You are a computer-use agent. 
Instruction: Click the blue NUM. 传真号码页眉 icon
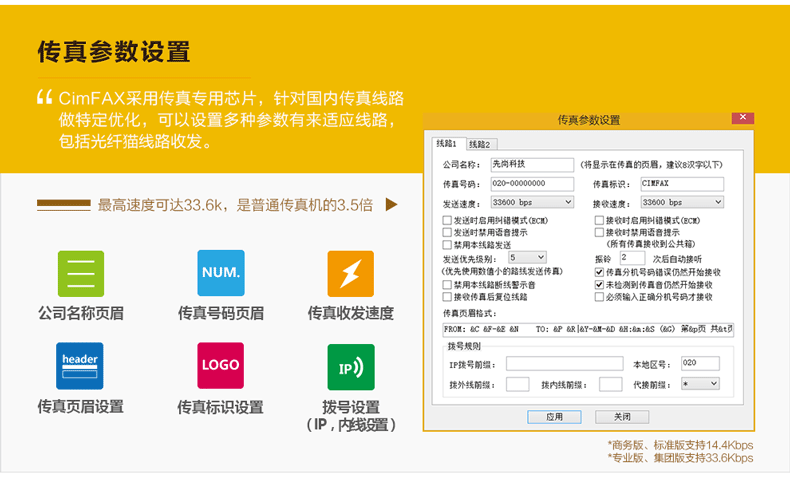tap(221, 273)
